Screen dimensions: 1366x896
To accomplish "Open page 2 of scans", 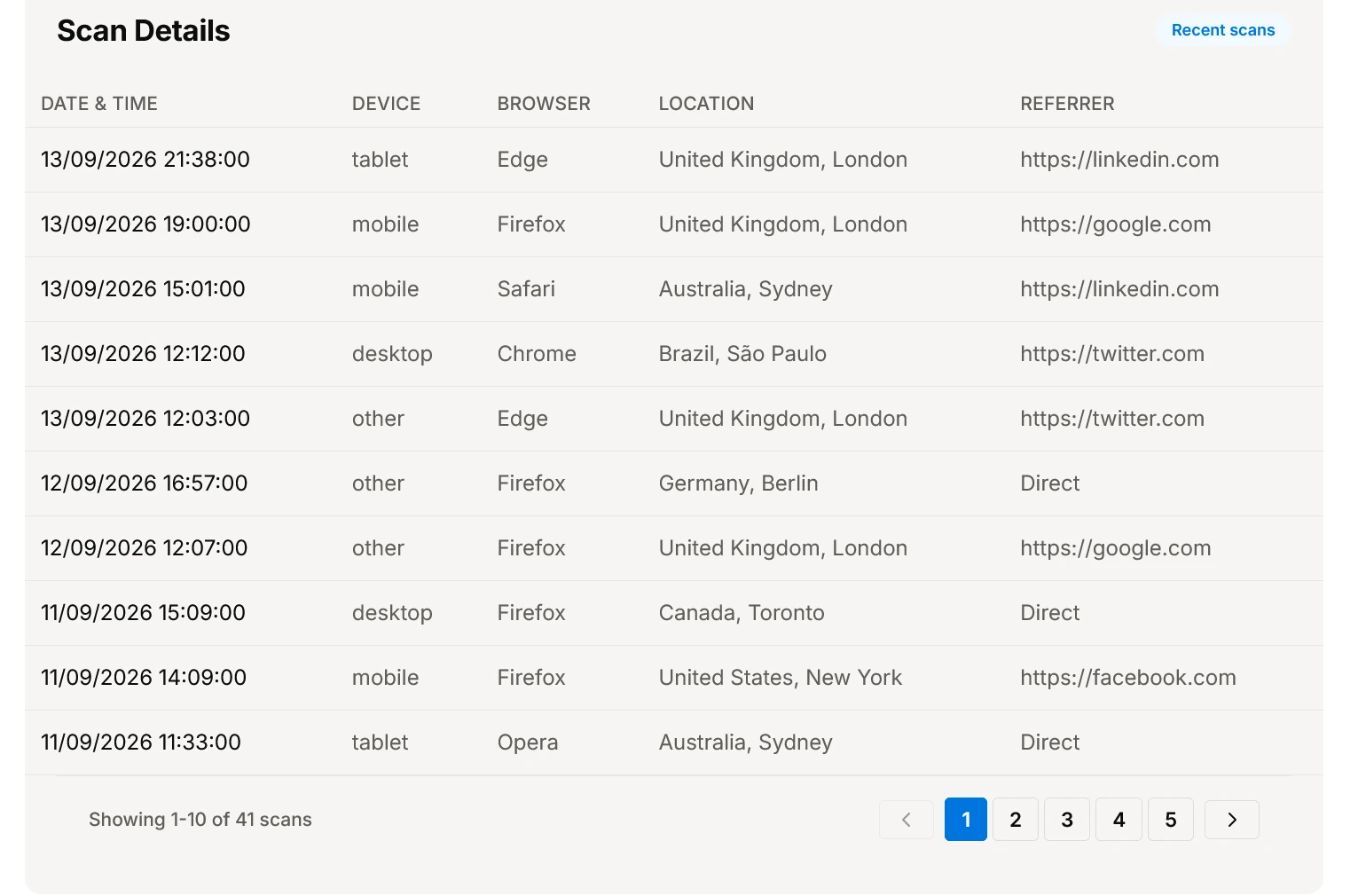I will [1016, 820].
